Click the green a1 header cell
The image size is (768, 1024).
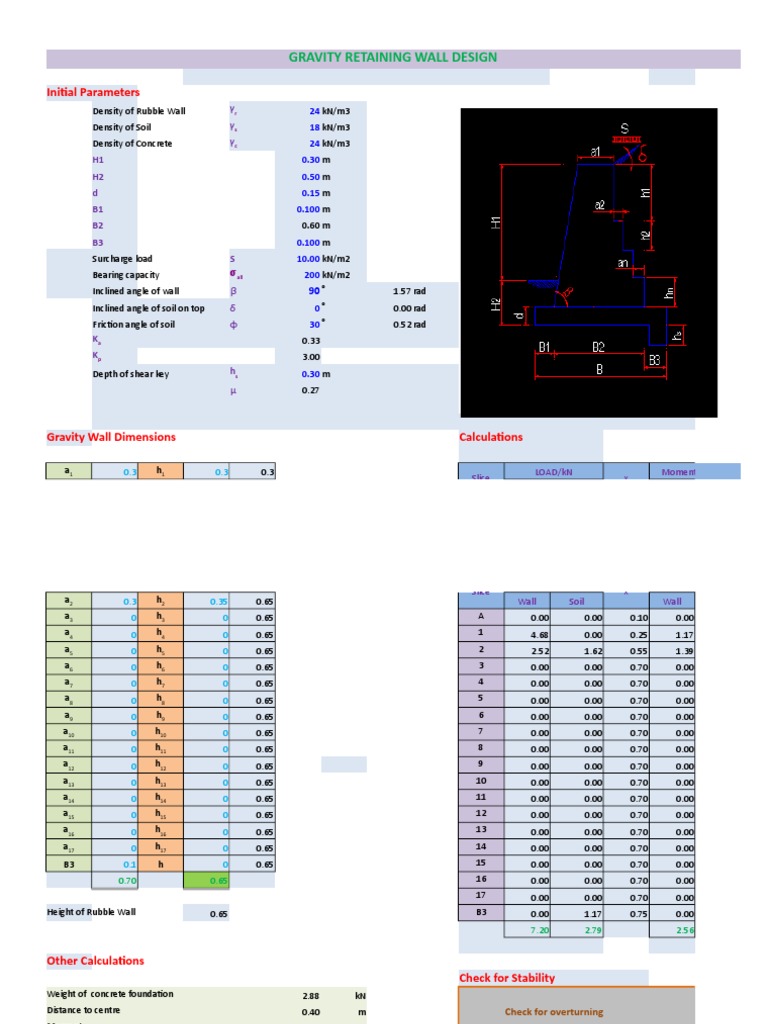[x=69, y=471]
